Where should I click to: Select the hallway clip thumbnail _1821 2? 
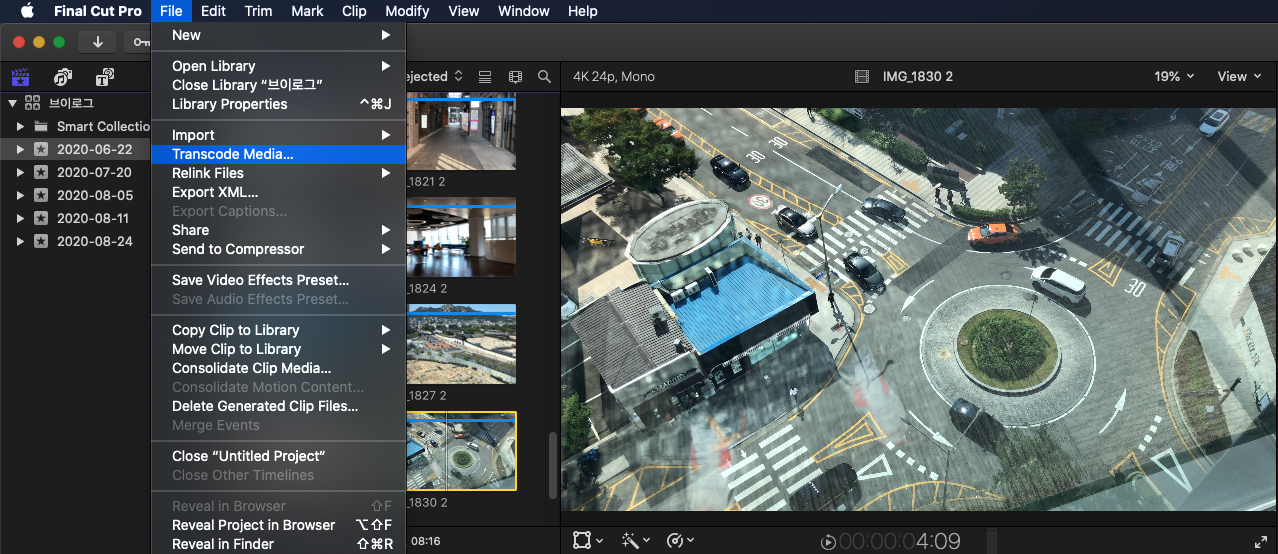pyautogui.click(x=461, y=133)
